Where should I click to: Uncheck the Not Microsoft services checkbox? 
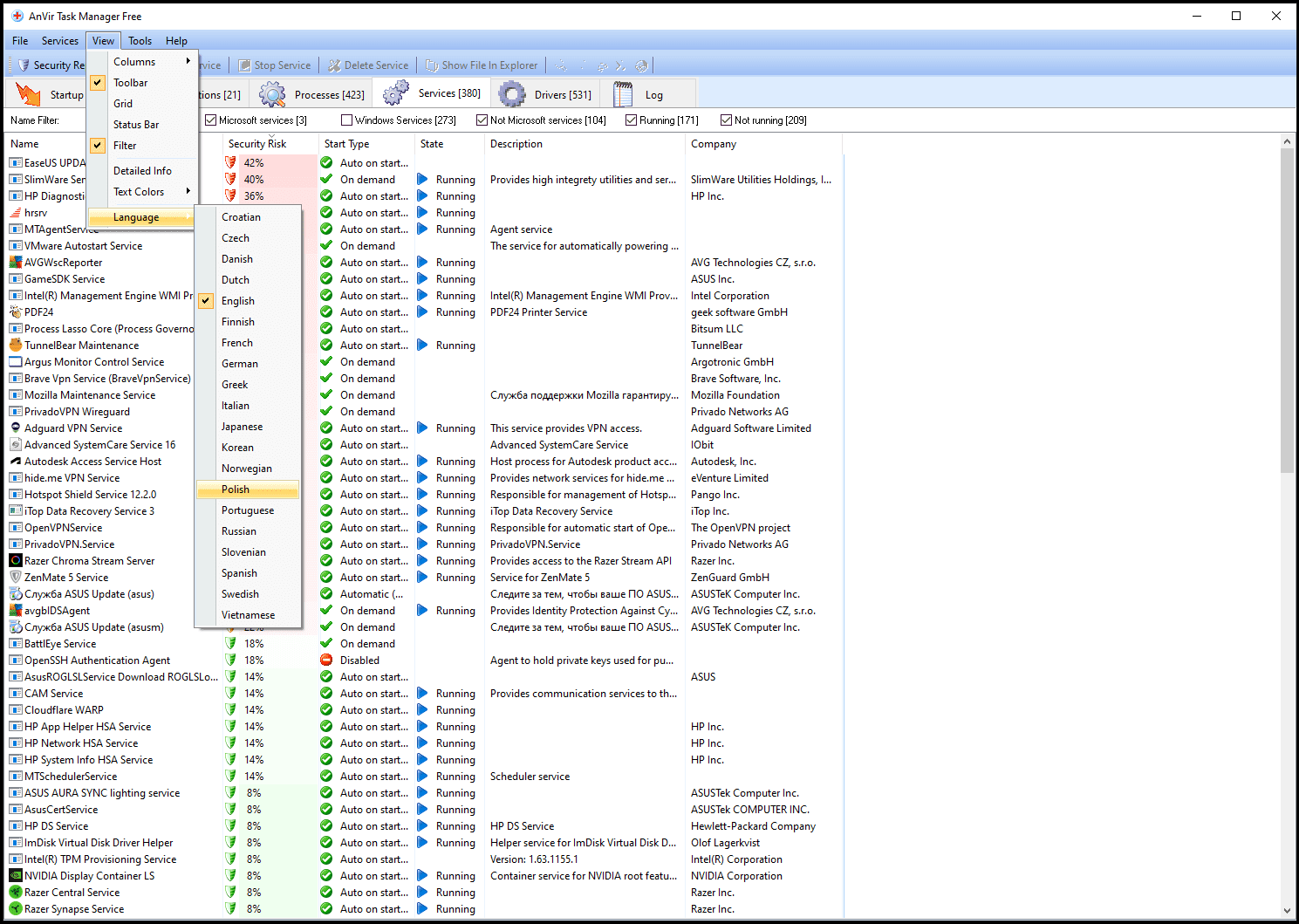[482, 120]
